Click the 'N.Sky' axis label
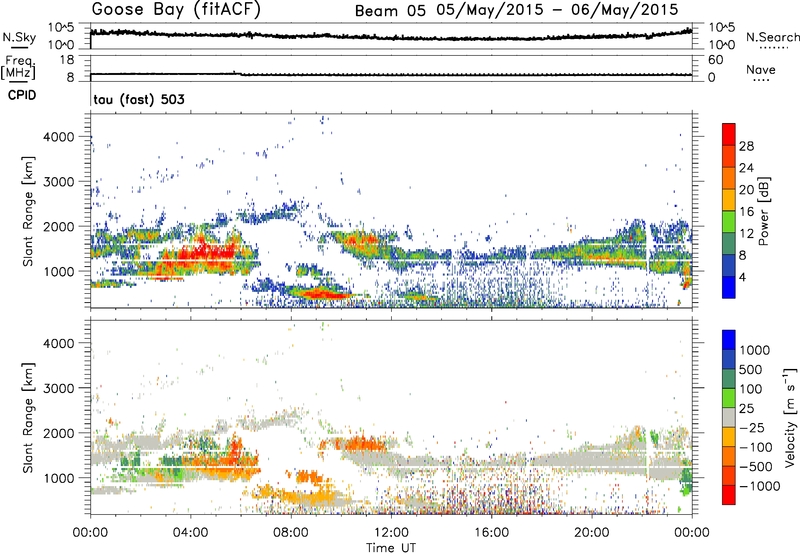Screen dimensions: 800x554 19,37
